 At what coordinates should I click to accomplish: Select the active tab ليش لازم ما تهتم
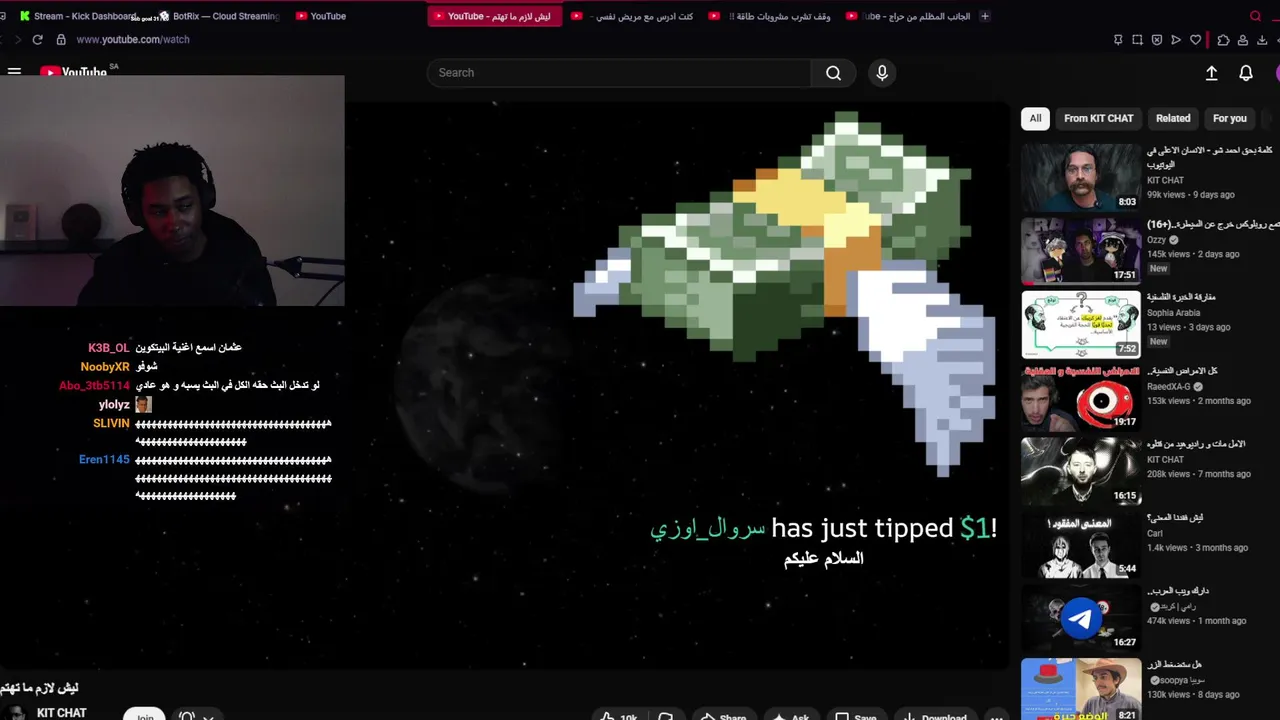pyautogui.click(x=495, y=16)
